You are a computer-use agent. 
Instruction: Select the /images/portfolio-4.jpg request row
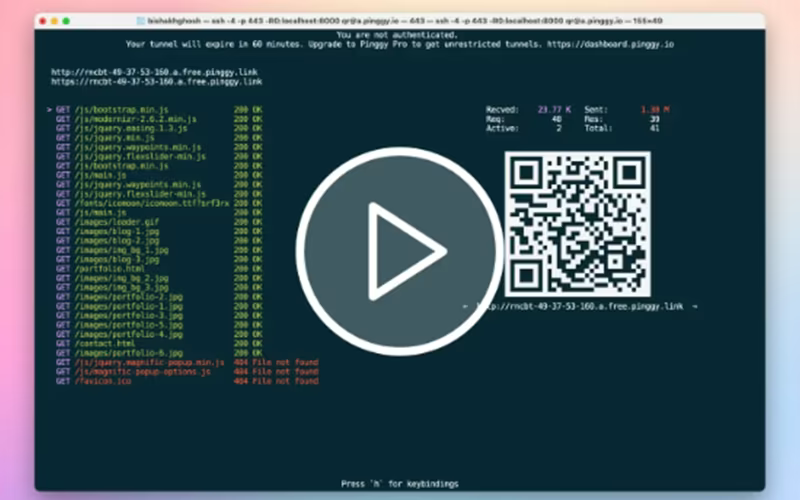point(159,334)
